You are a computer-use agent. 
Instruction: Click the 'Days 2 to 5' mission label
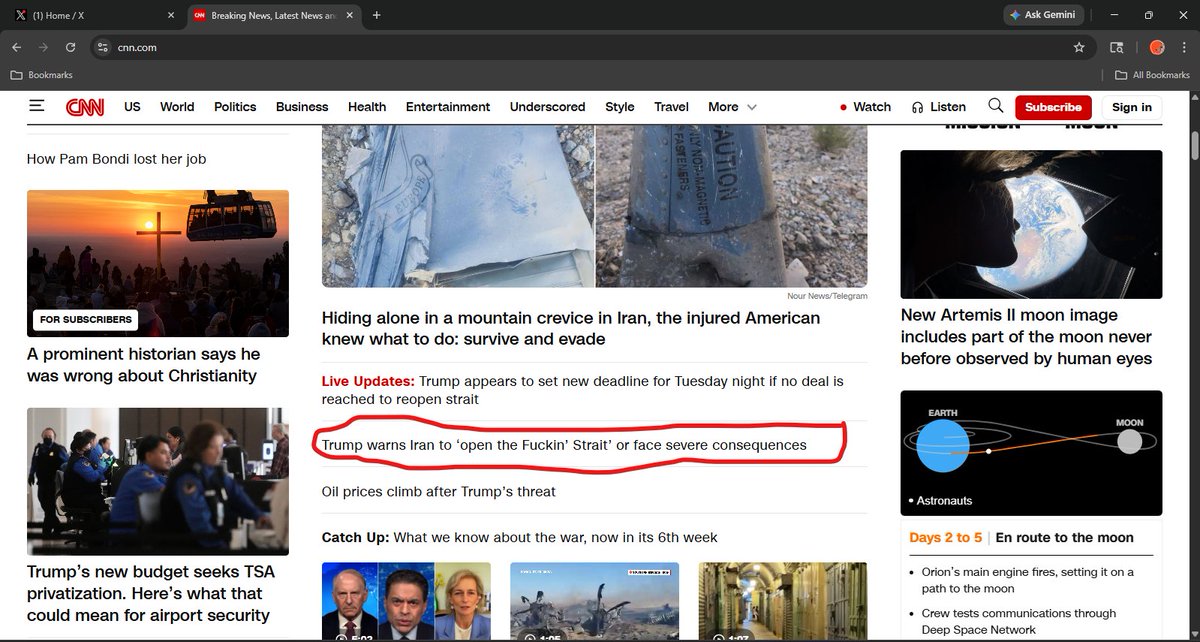click(x=946, y=537)
